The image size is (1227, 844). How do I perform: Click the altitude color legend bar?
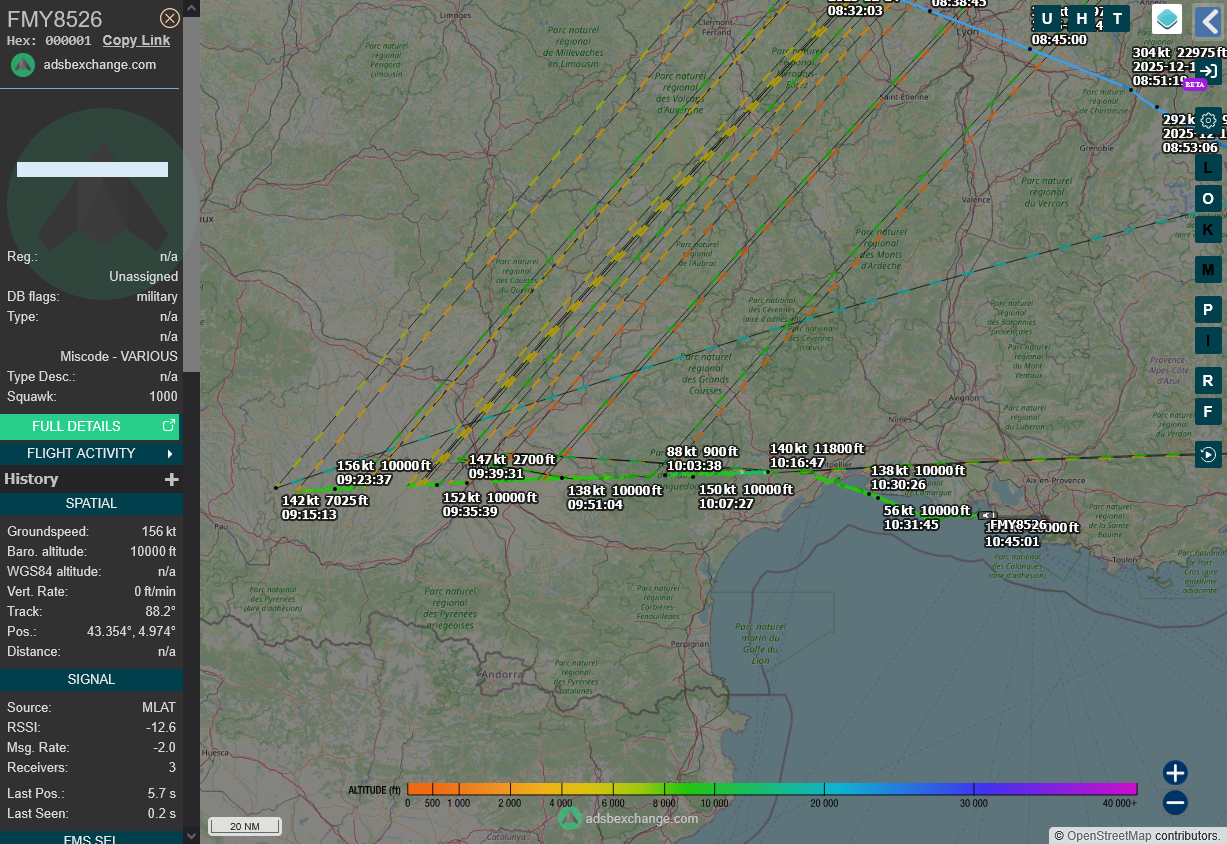click(772, 789)
